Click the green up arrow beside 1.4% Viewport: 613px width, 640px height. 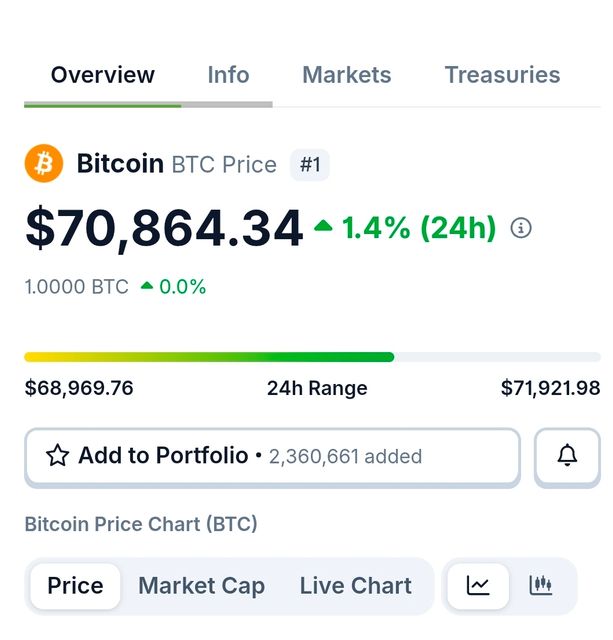pyautogui.click(x=323, y=227)
